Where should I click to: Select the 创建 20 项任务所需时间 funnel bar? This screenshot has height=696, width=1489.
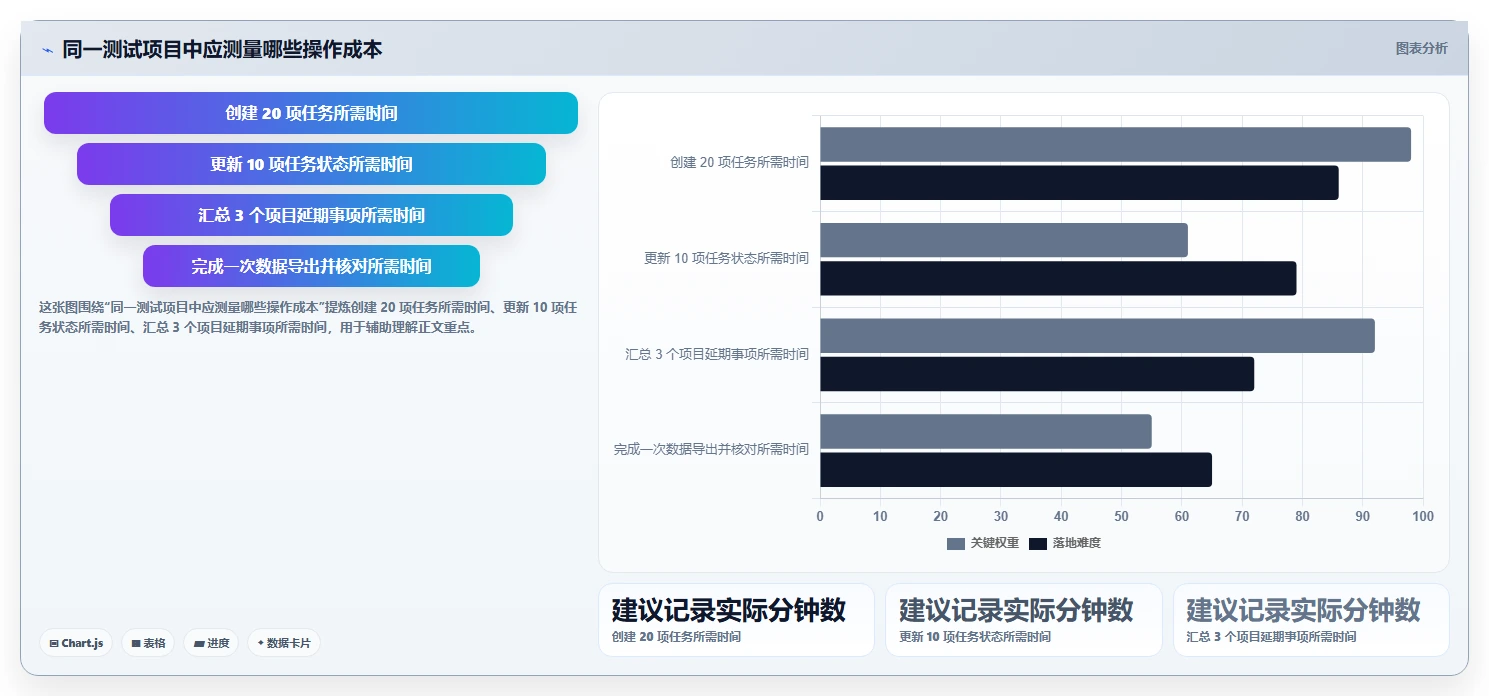(x=311, y=113)
